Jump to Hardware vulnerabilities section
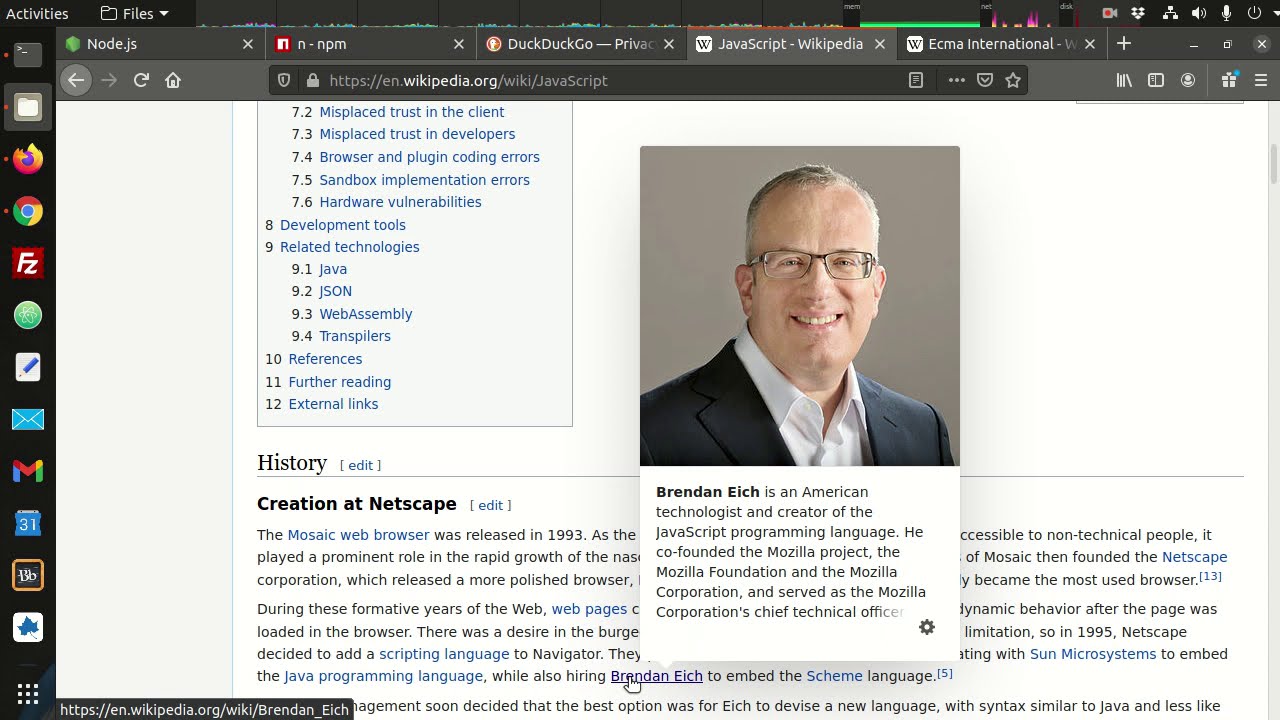 400,202
